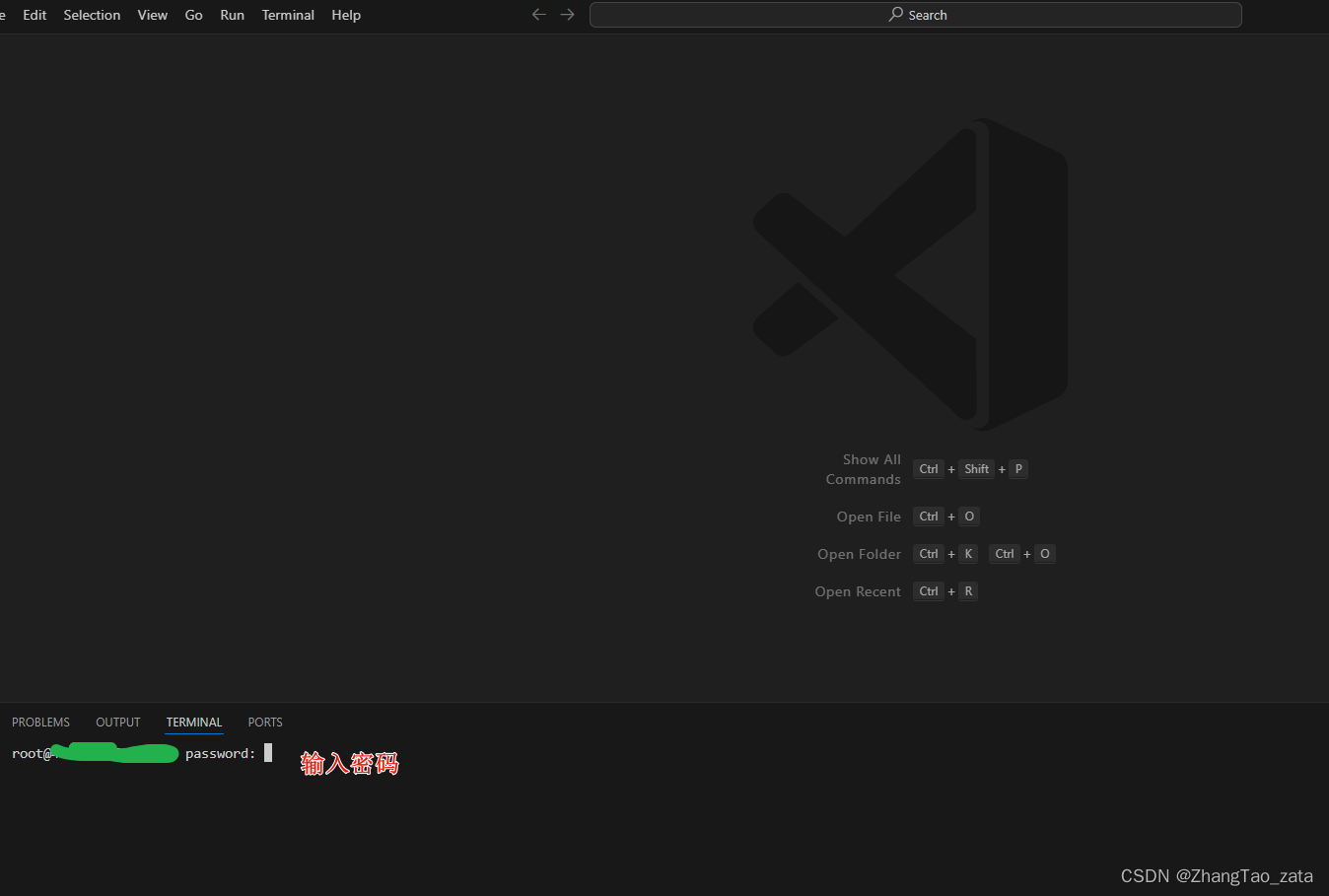1329x896 pixels.
Task: Open the Terminal menu
Action: click(288, 15)
